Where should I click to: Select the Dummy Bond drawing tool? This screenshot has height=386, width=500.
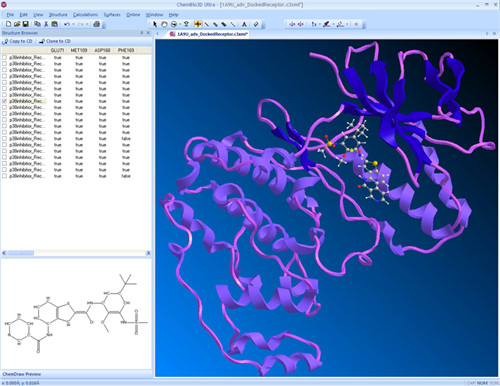pyautogui.click(x=233, y=24)
